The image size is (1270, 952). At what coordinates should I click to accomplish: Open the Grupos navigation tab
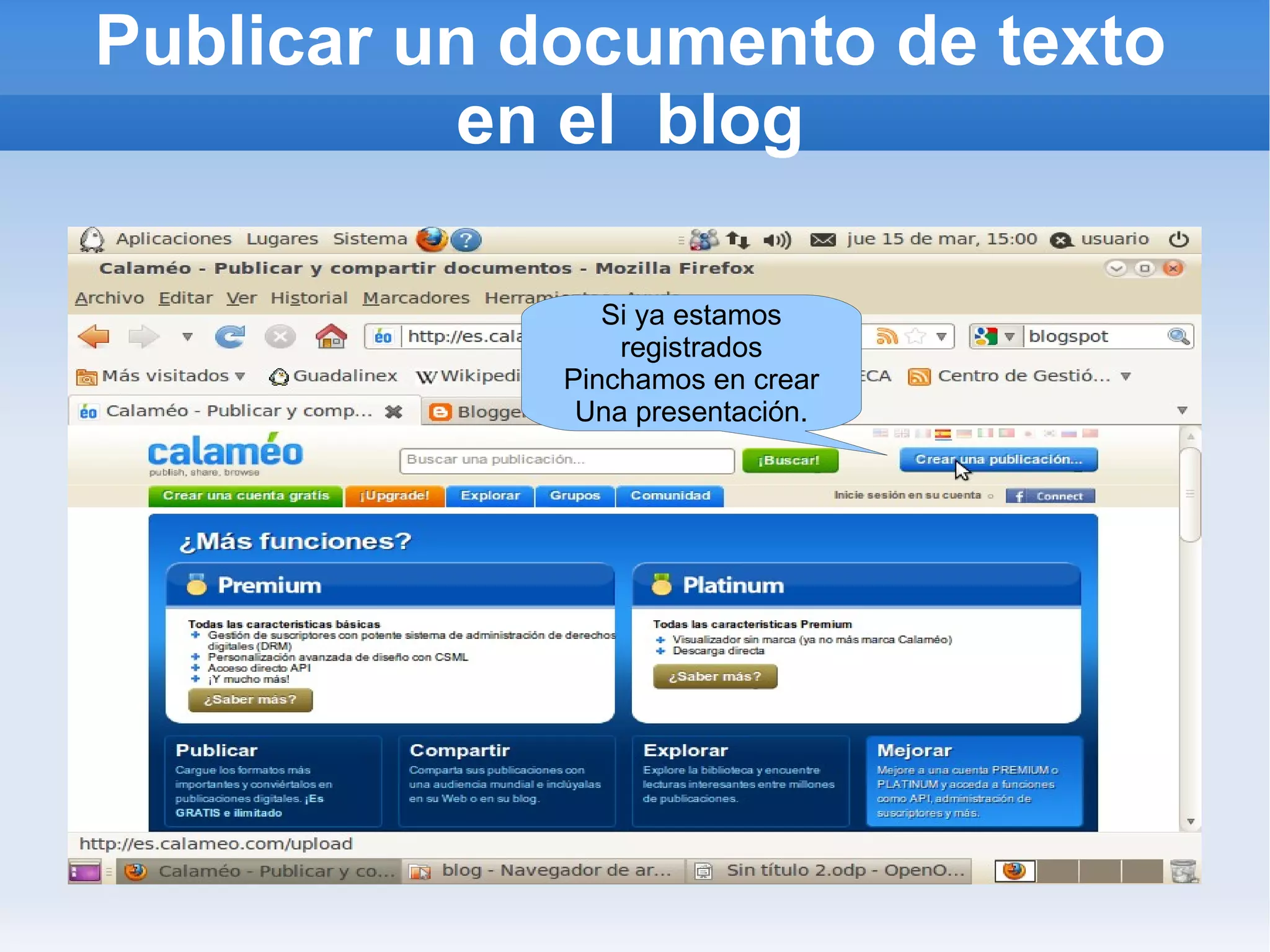tap(575, 496)
